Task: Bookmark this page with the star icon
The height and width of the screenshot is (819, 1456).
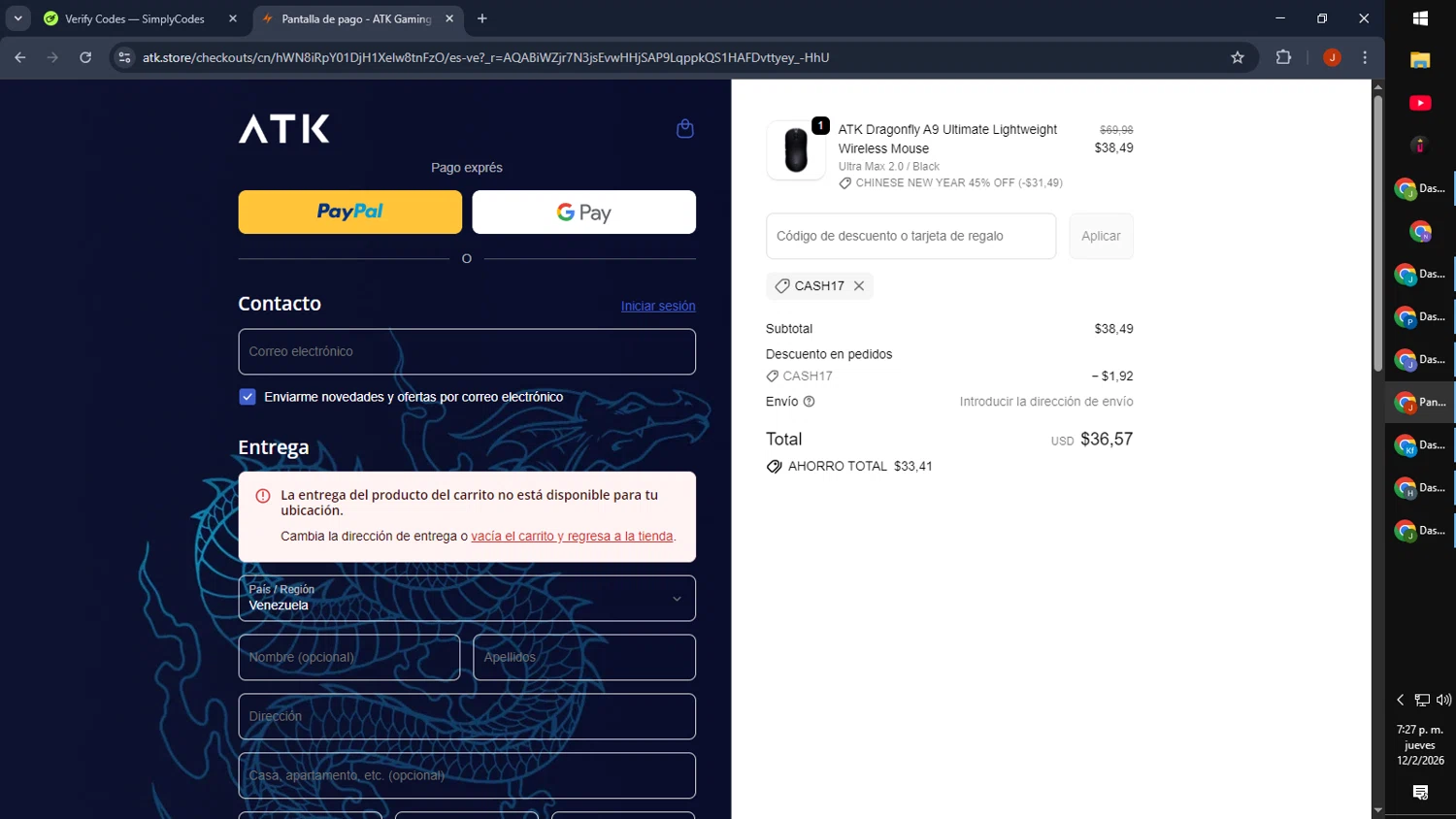Action: 1237,57
